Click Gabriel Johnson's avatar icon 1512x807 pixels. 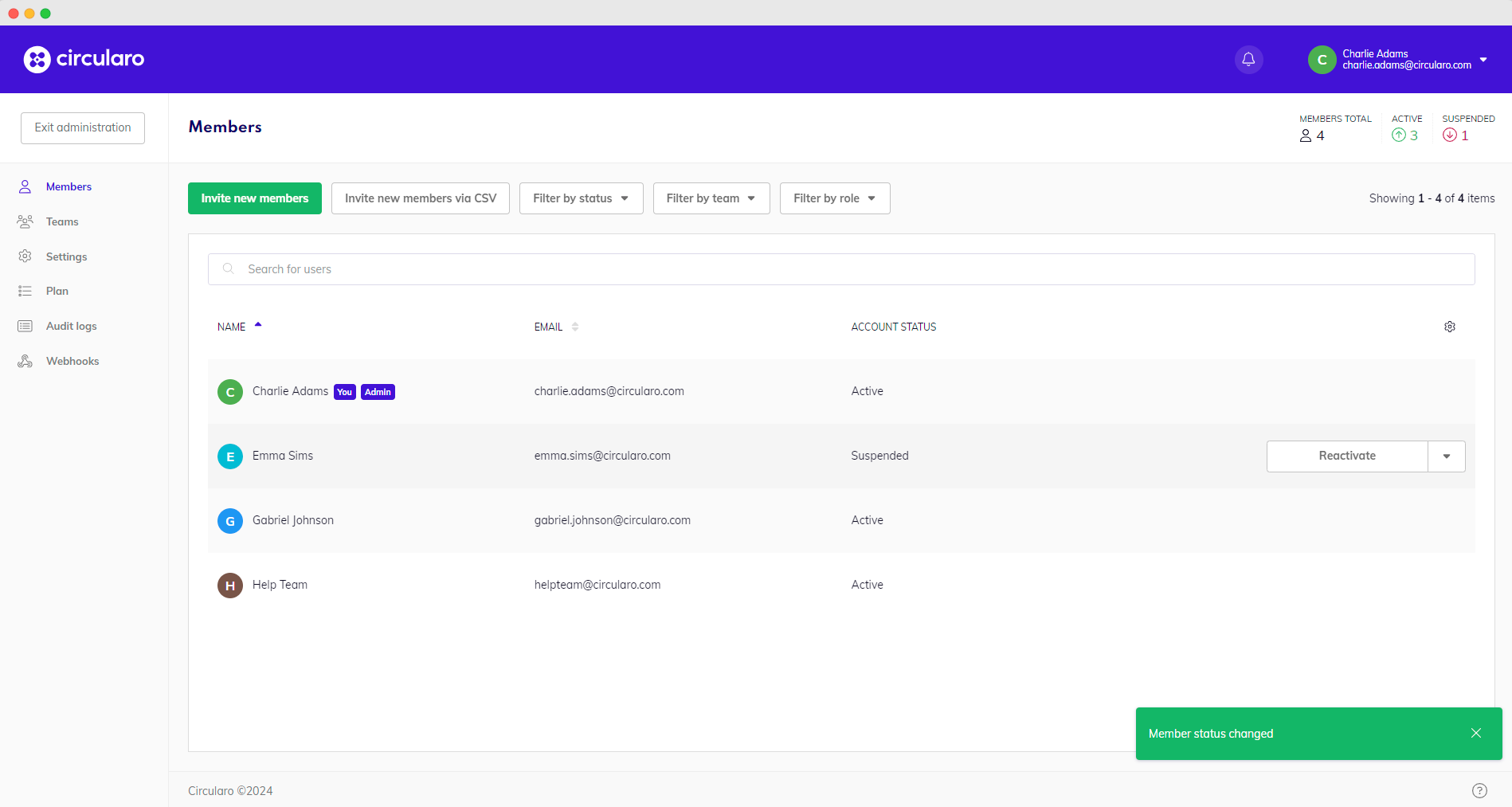[x=230, y=521]
